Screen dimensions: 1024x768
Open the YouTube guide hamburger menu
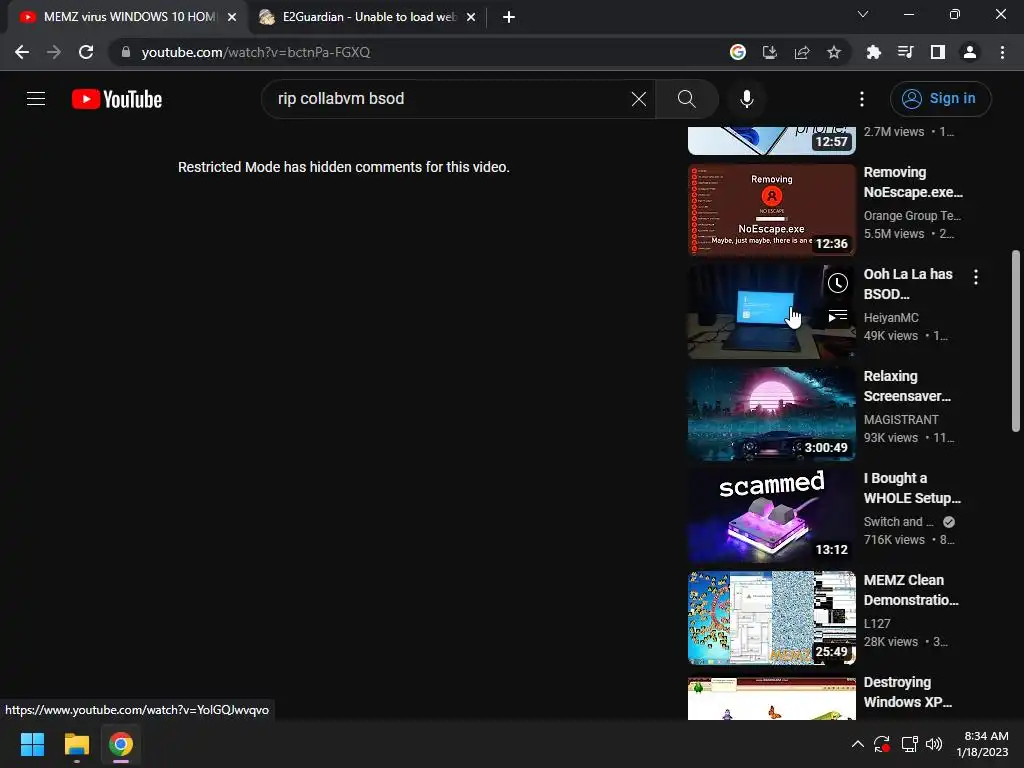[36, 99]
